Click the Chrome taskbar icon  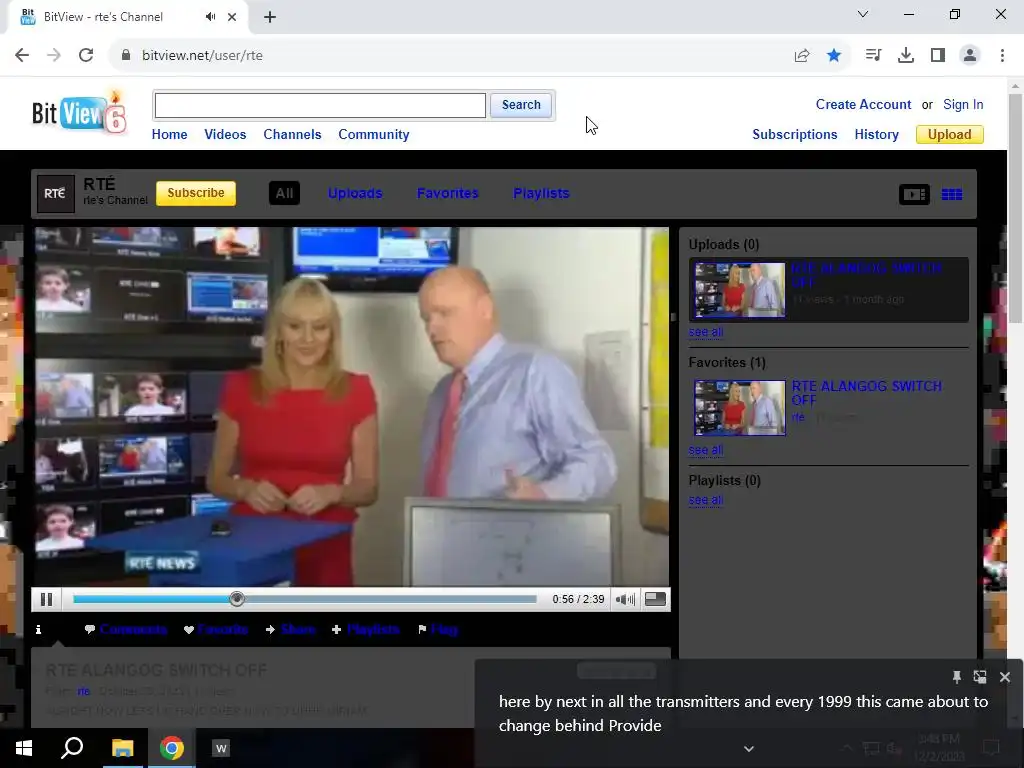[x=172, y=748]
